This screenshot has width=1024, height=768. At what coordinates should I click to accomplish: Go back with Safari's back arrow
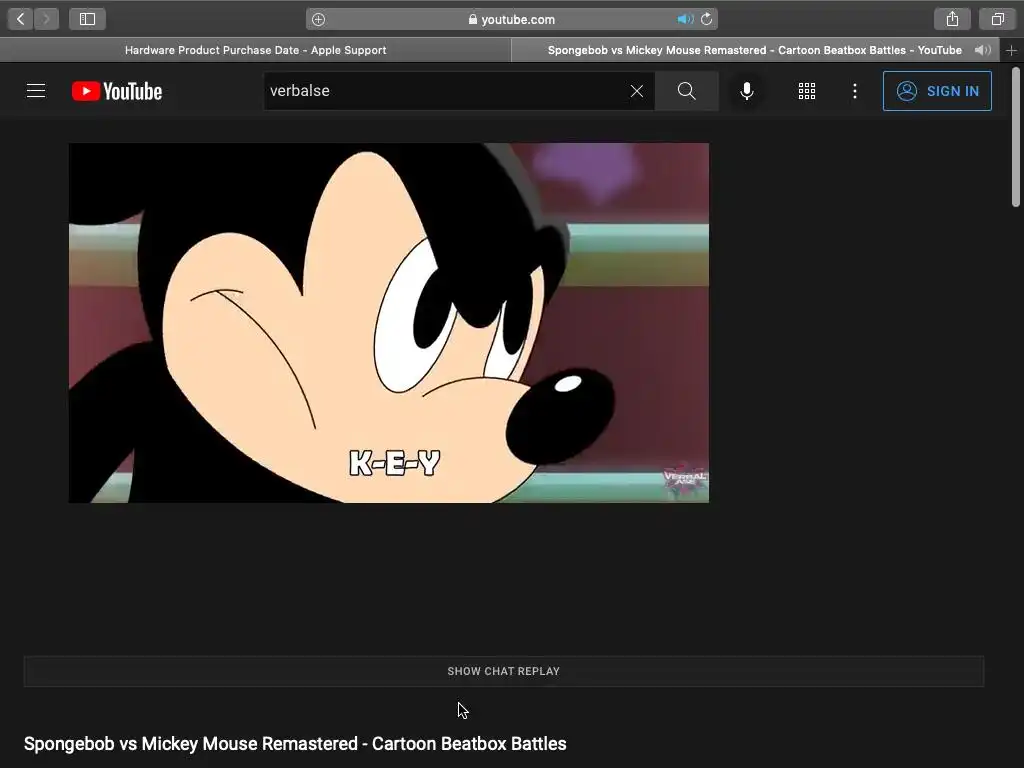coord(20,19)
